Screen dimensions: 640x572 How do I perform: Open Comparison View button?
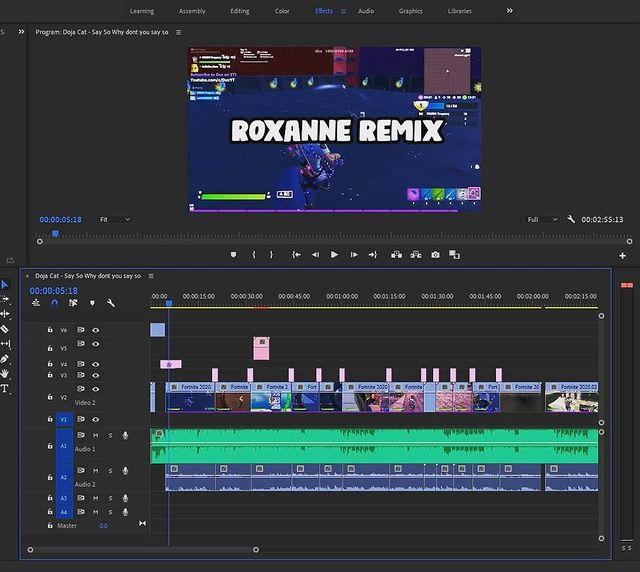click(454, 255)
